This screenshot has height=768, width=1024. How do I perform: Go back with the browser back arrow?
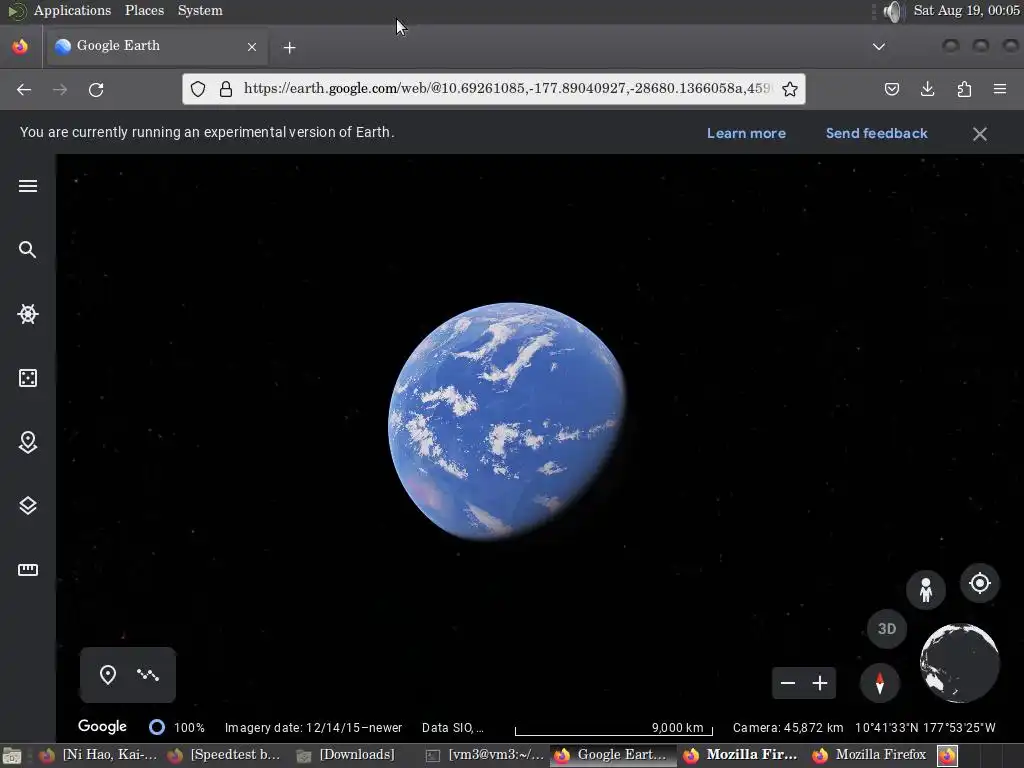coord(24,89)
